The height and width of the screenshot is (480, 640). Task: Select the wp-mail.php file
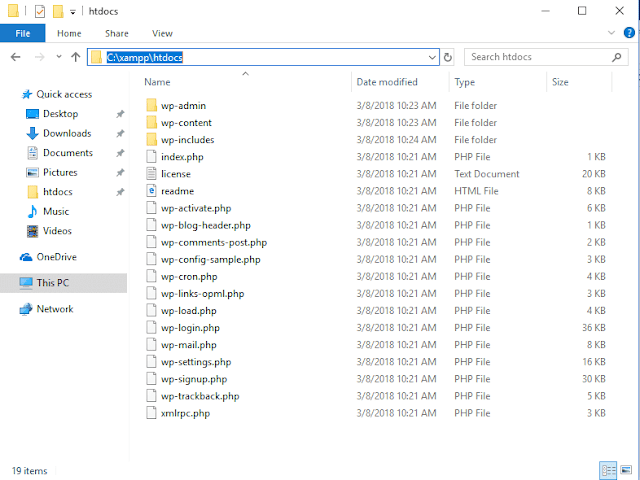[x=189, y=345]
